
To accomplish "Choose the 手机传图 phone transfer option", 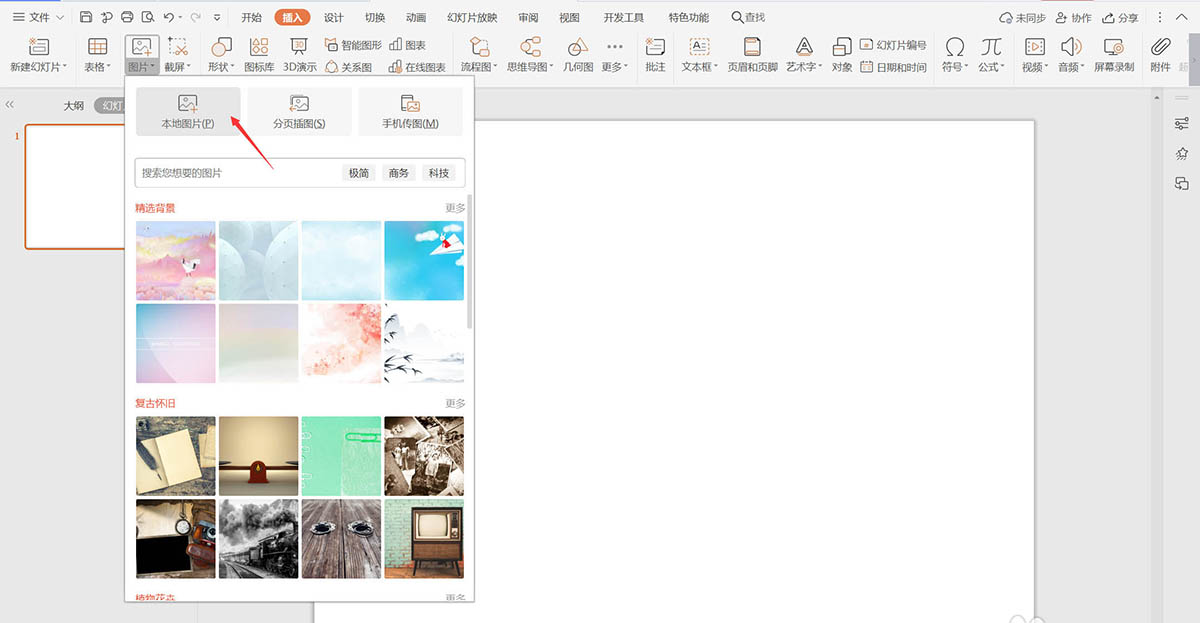I will pyautogui.click(x=410, y=111).
